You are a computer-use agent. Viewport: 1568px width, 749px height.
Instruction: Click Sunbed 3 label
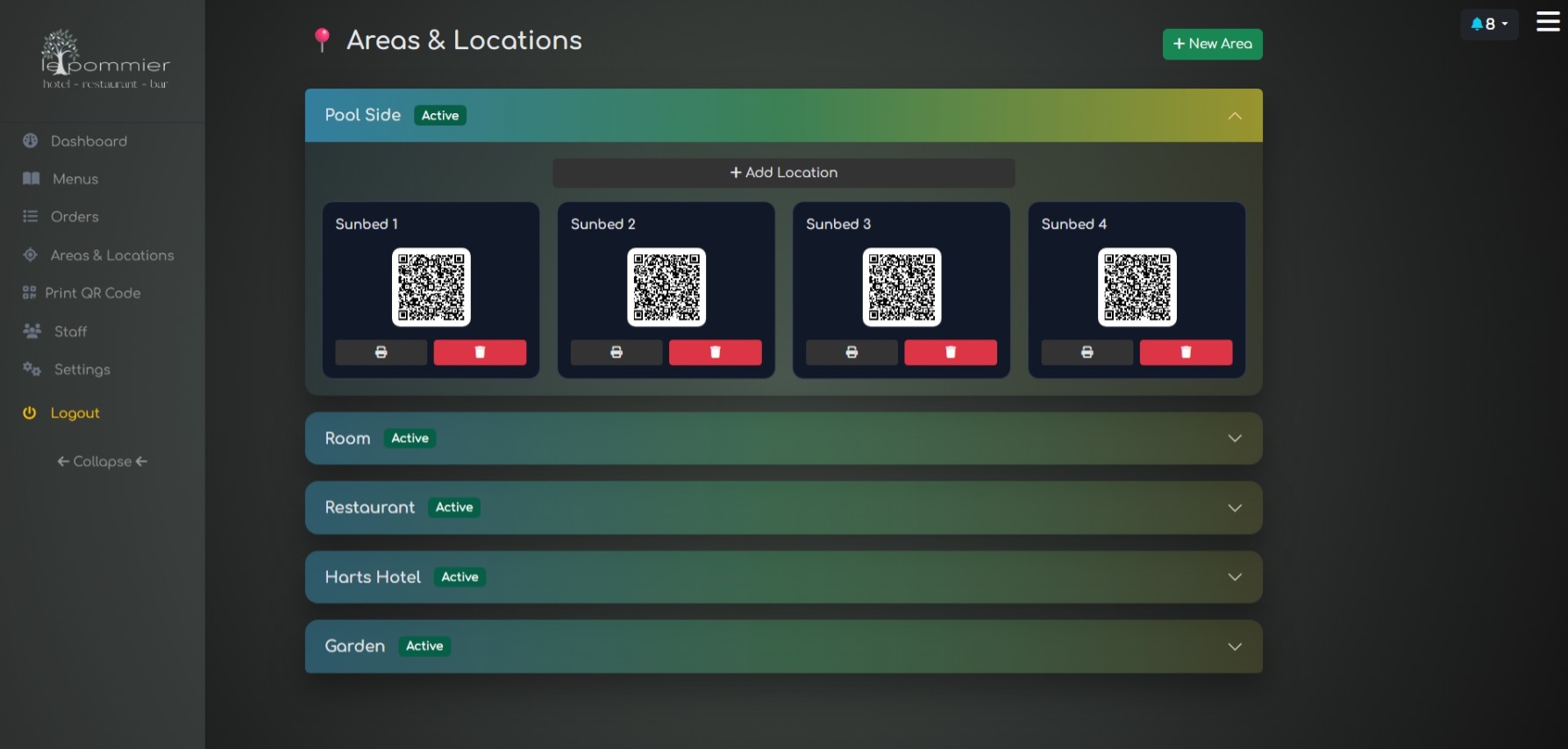click(x=838, y=224)
